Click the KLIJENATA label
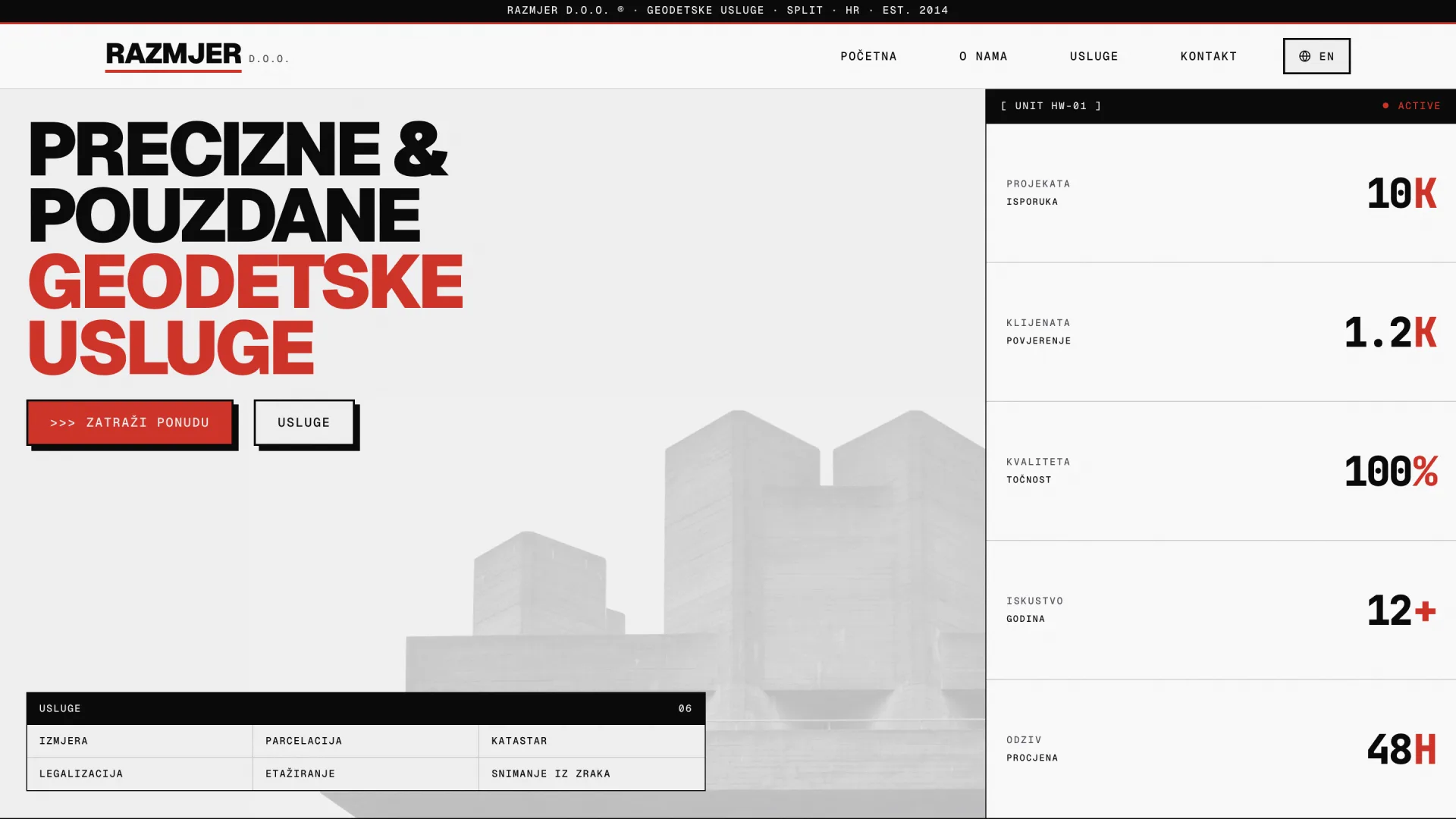Viewport: 1456px width, 819px height. click(1038, 322)
